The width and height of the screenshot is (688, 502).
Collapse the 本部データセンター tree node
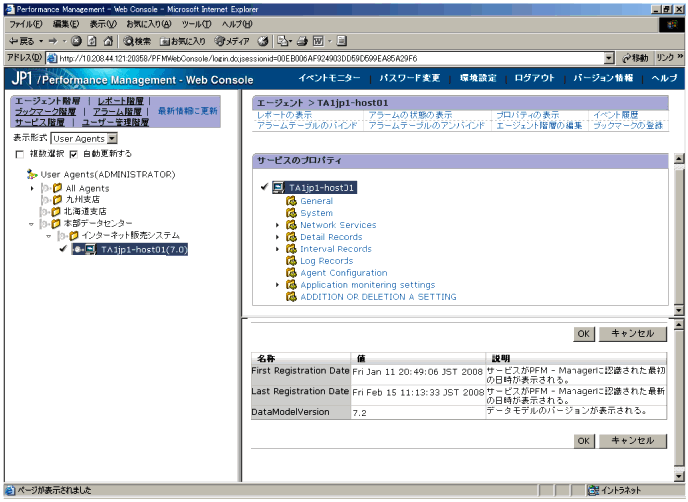click(x=32, y=224)
